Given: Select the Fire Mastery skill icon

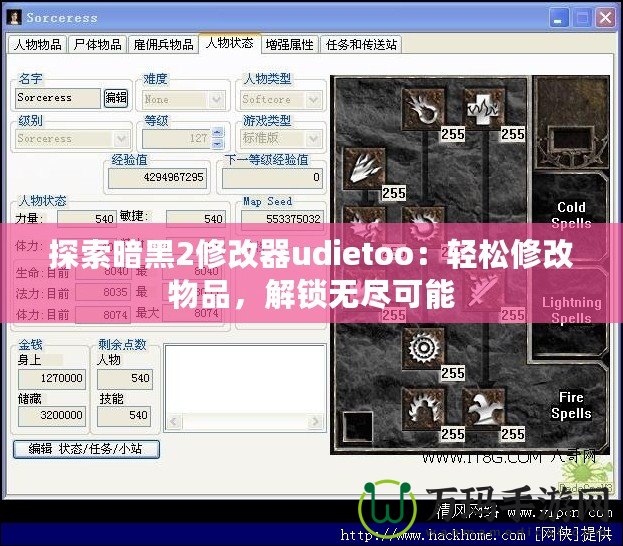Looking at the screenshot, I should 423,410.
